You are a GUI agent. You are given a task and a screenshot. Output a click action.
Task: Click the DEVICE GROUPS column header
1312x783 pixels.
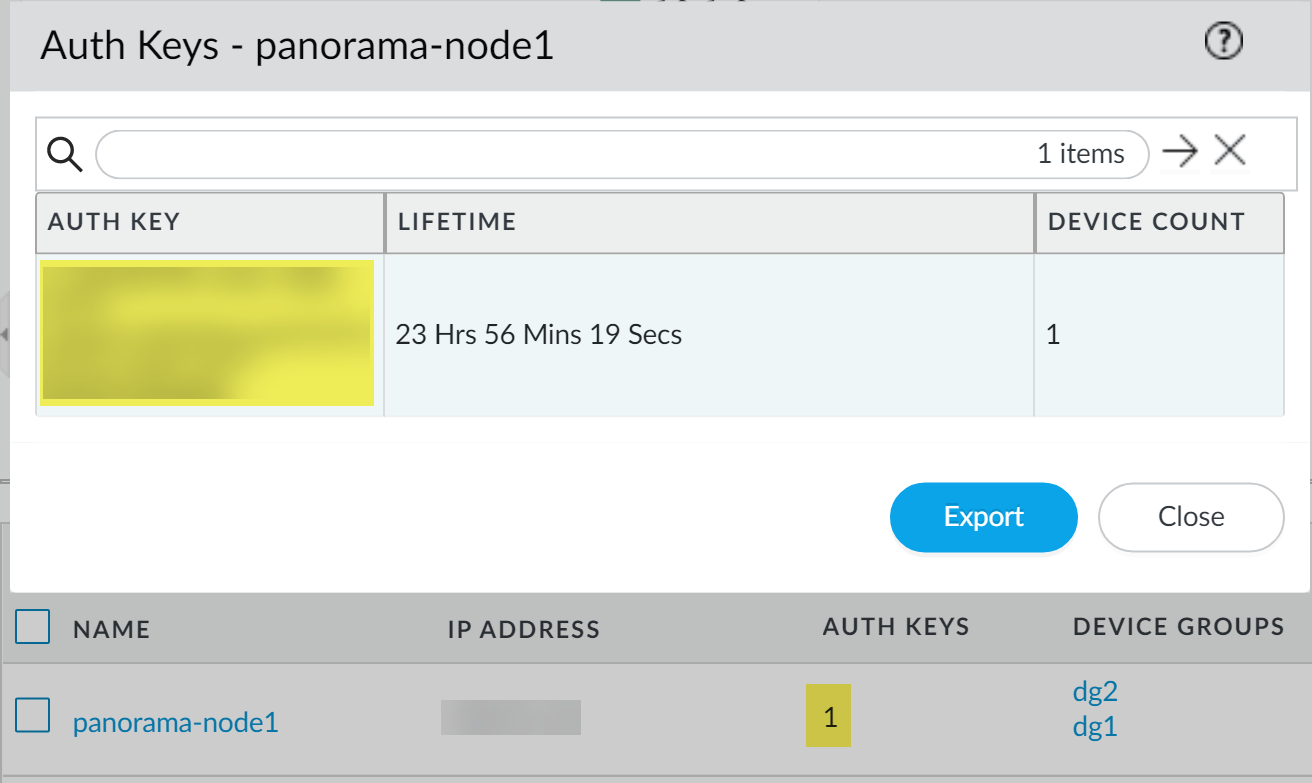click(x=1178, y=627)
